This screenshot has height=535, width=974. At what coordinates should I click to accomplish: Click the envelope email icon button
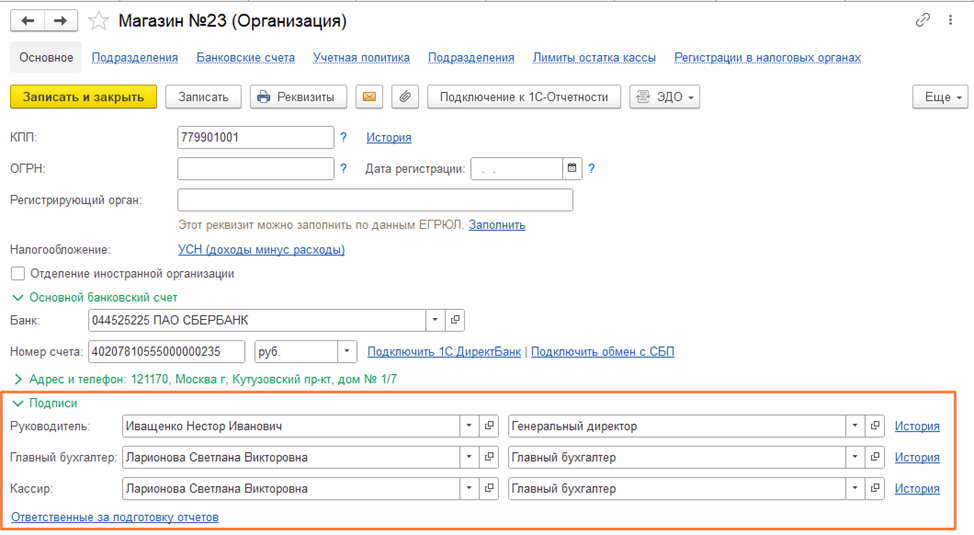[x=369, y=97]
